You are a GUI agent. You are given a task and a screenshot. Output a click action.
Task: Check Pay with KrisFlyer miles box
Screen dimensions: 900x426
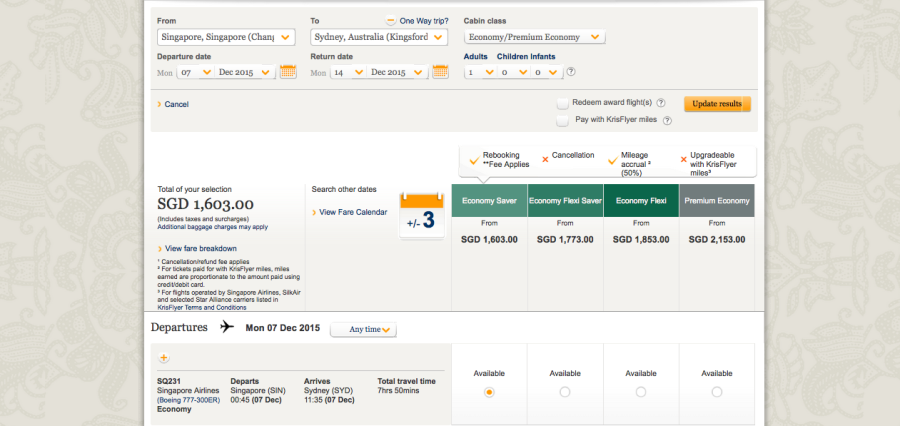tap(563, 120)
